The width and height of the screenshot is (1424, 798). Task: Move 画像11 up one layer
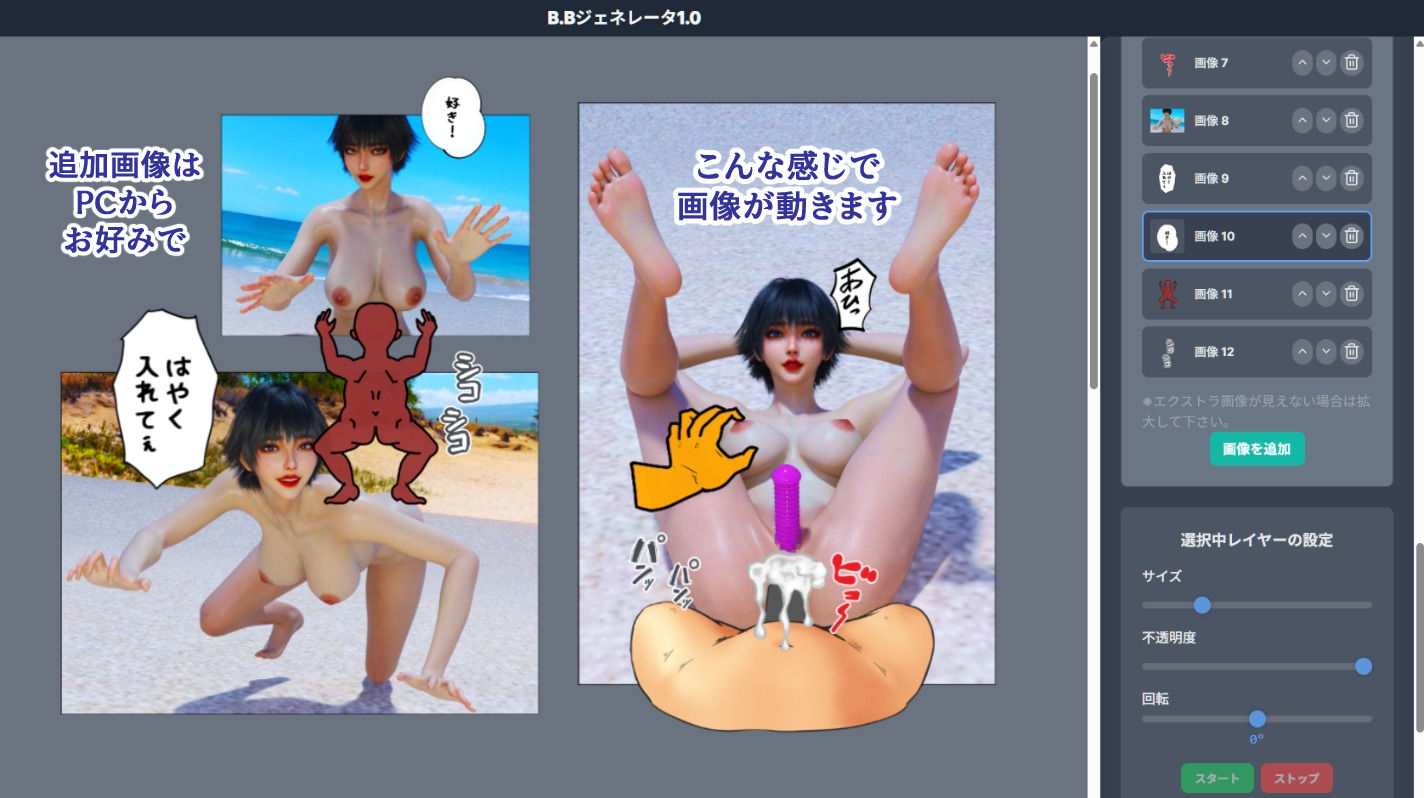[1302, 294]
